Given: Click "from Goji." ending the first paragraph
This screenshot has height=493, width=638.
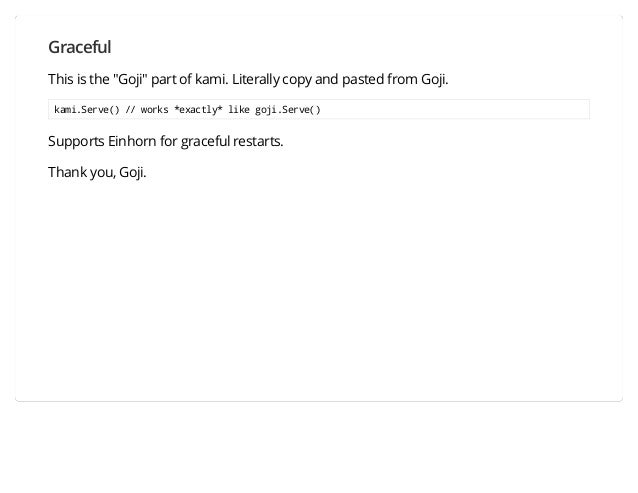Looking at the screenshot, I should [x=418, y=79].
